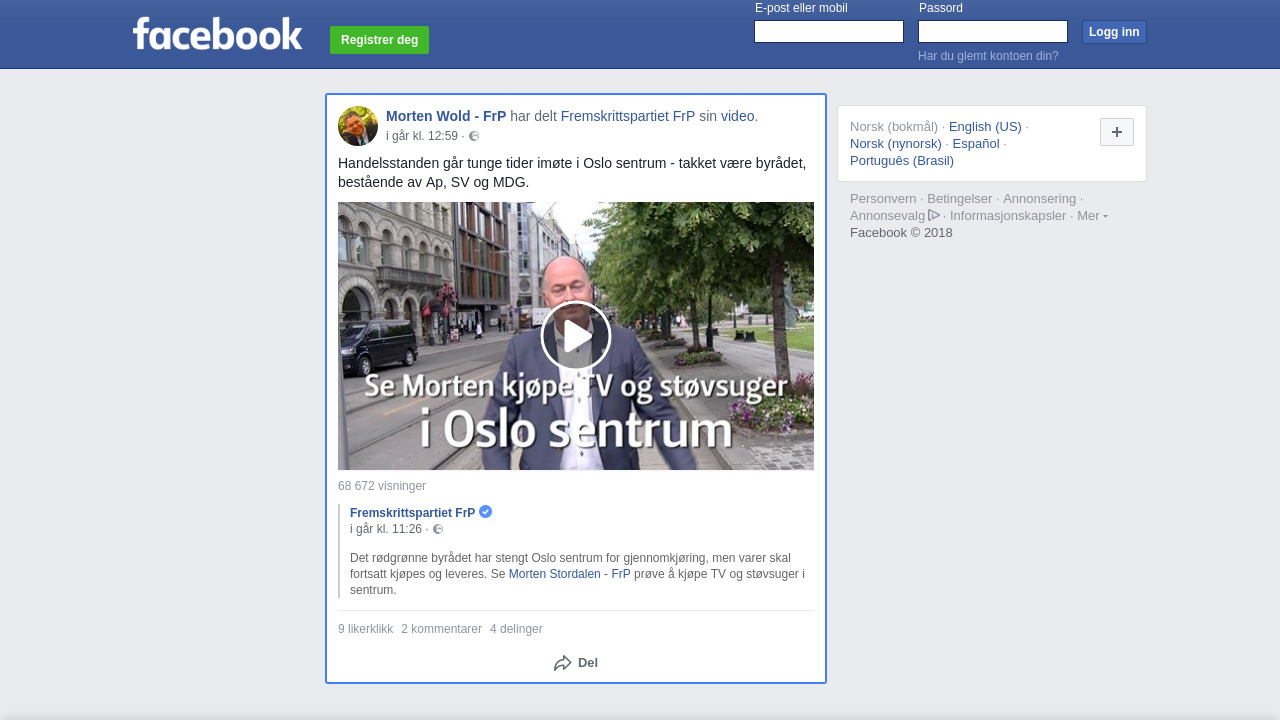Image resolution: width=1280 pixels, height=720 pixels.
Task: Open Morten Wold profile picture
Action: point(358,126)
